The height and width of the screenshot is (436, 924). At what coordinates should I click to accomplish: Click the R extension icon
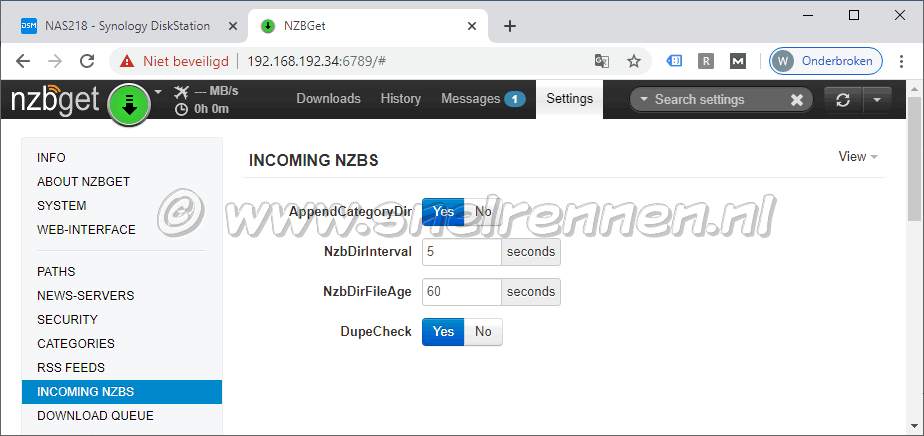706,61
